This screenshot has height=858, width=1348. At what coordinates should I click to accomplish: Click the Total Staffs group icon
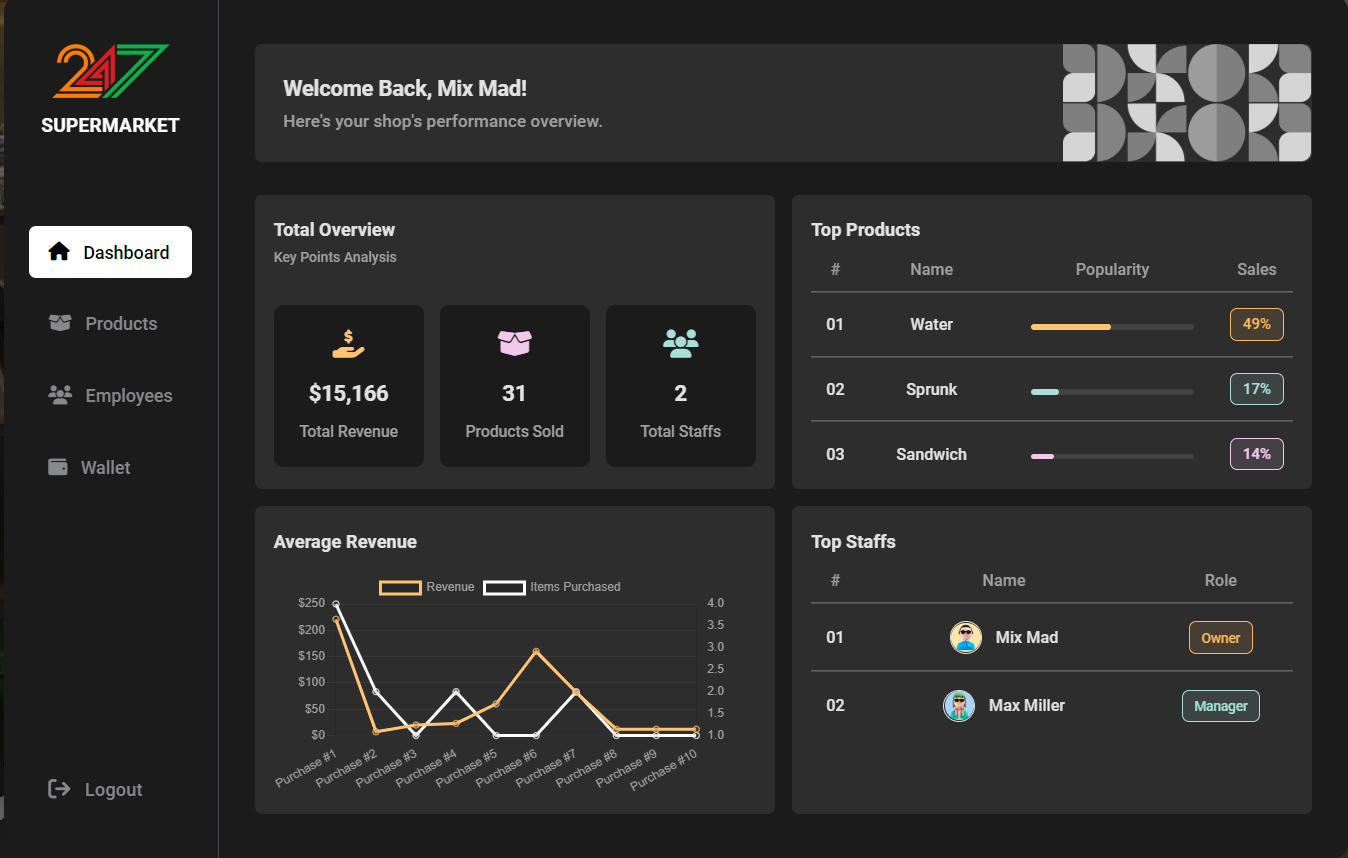tap(681, 344)
